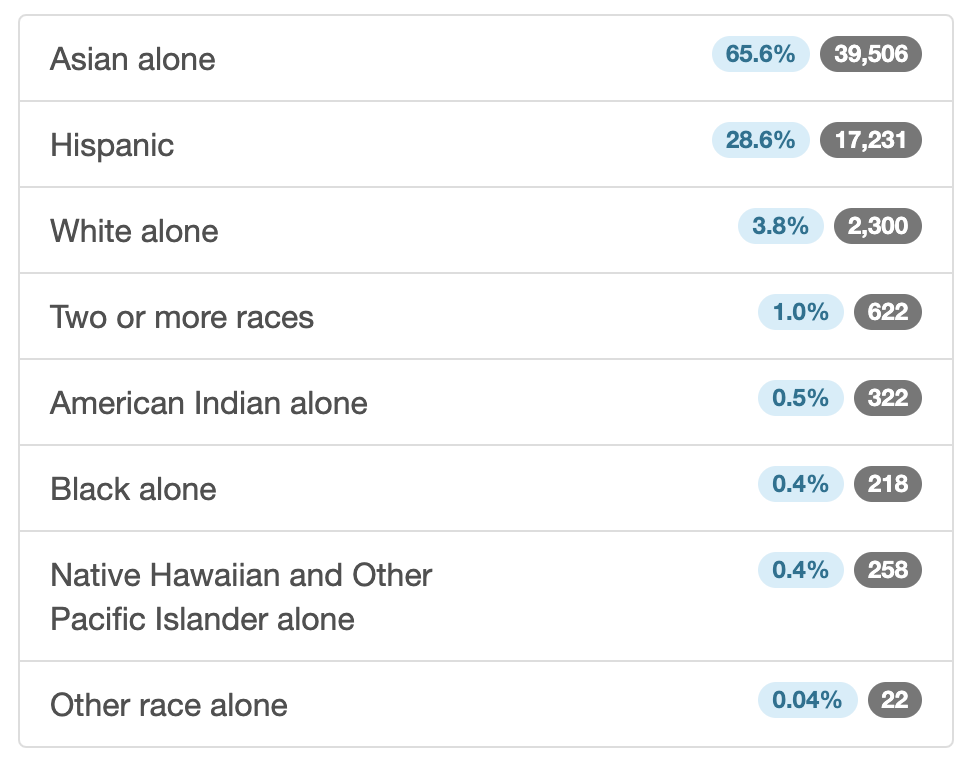
Task: Click the 39,506 count badge
Action: click(x=870, y=54)
